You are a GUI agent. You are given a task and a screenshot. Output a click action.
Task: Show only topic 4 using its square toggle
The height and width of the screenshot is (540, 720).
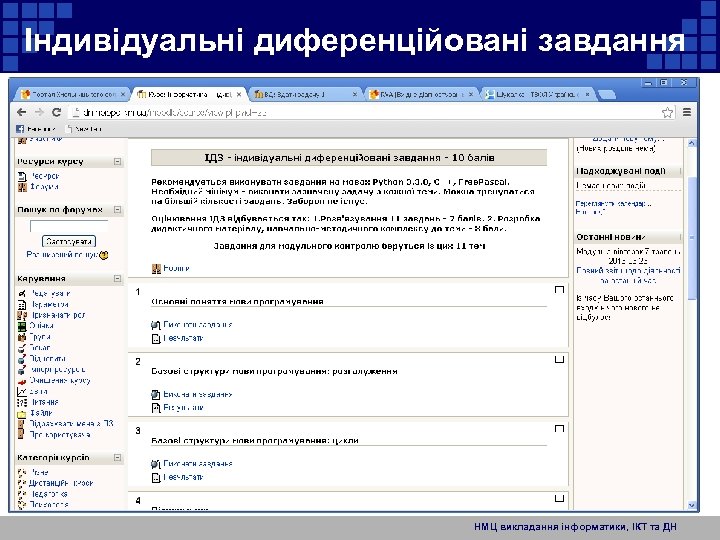(559, 498)
